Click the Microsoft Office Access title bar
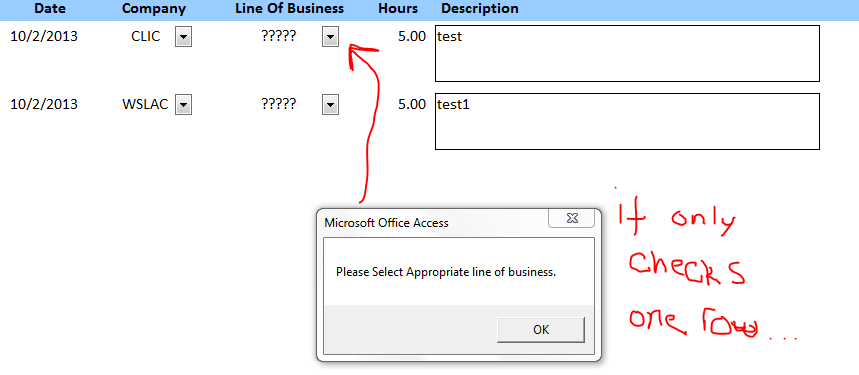 [x=433, y=223]
